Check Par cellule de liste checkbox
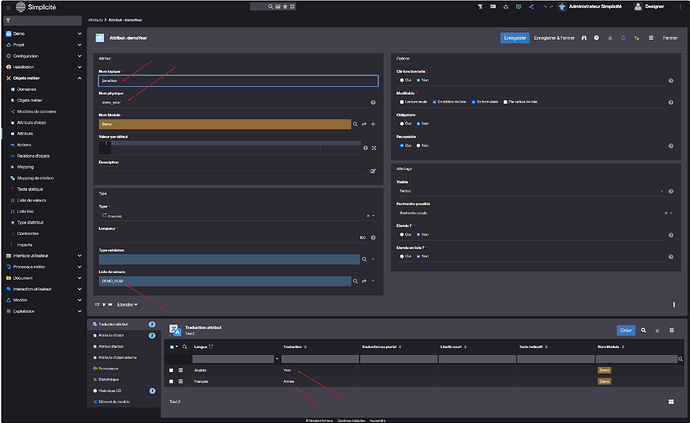The width and height of the screenshot is (690, 423). (505, 102)
